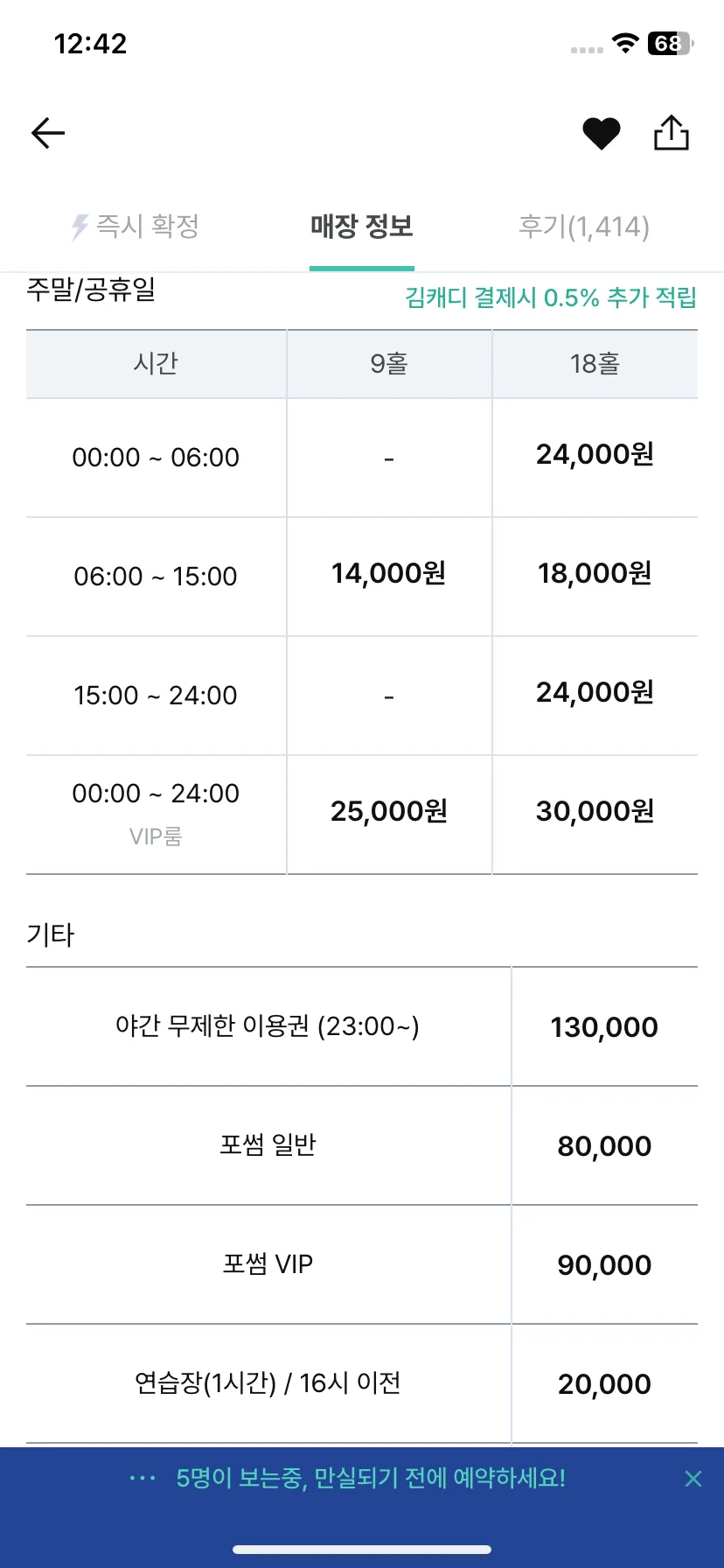Screen dimensions: 724x1568
Task: Select the 야간 무제한 이용권 row
Action: tap(362, 1026)
